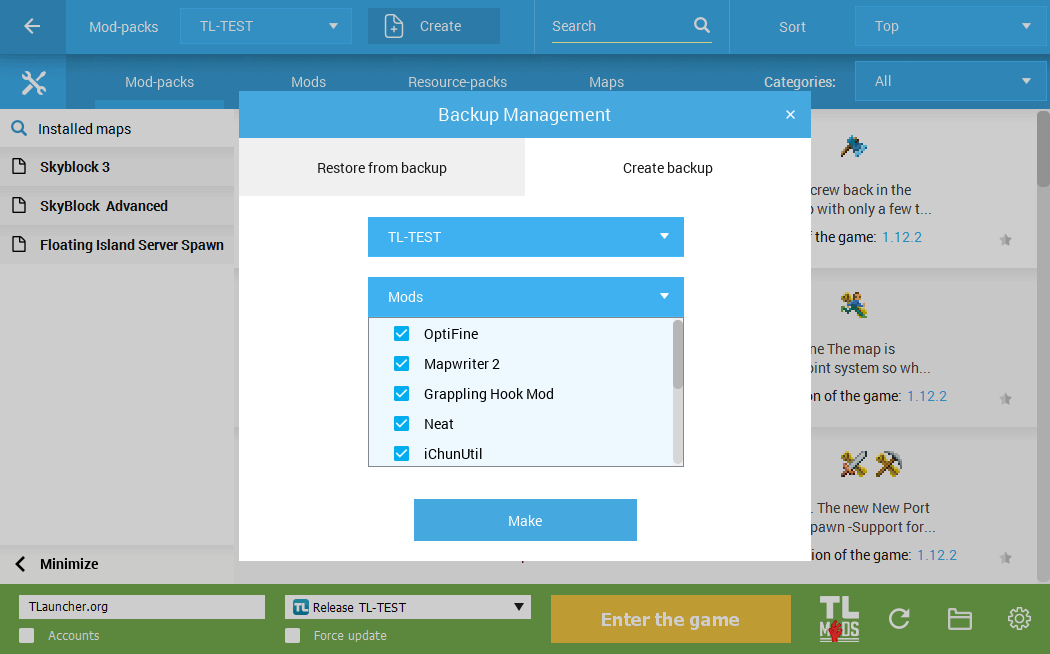The height and width of the screenshot is (654, 1050).
Task: Click the refresh icon near Enter the game
Action: click(x=898, y=618)
